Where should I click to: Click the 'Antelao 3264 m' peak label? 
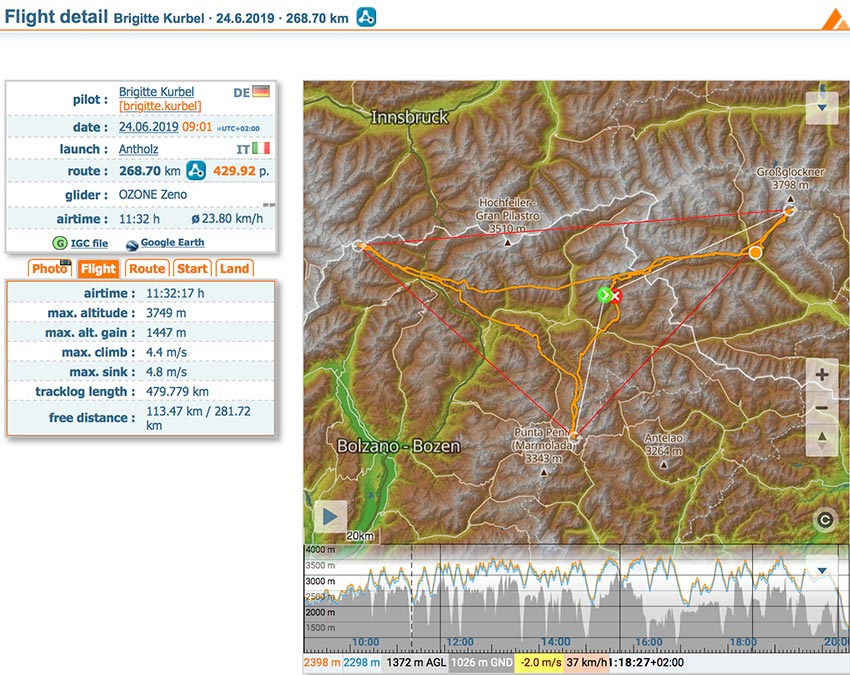coord(664,444)
